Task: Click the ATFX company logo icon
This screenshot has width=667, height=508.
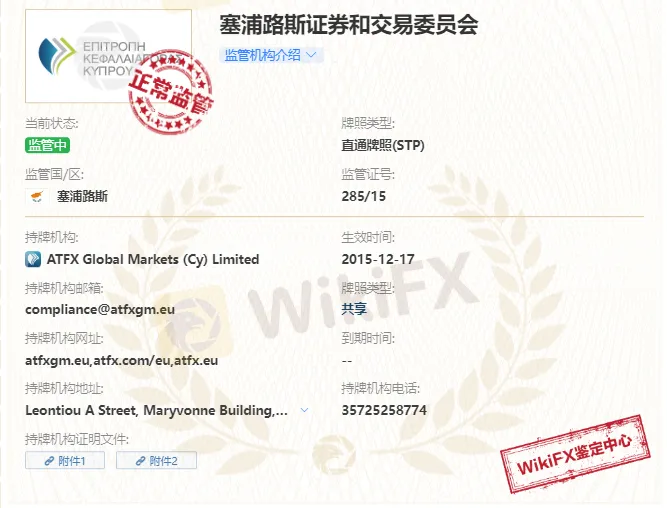Action: pyautogui.click(x=34, y=259)
